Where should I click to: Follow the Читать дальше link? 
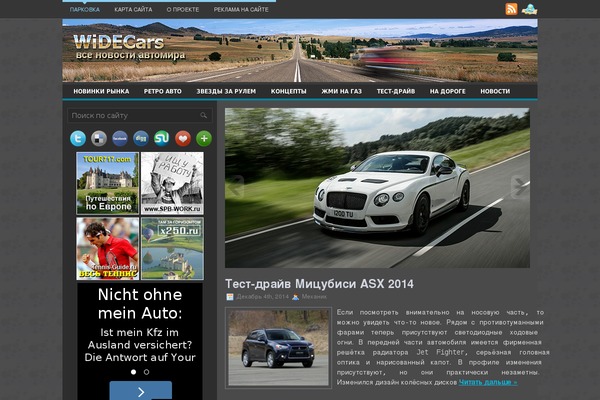point(488,382)
